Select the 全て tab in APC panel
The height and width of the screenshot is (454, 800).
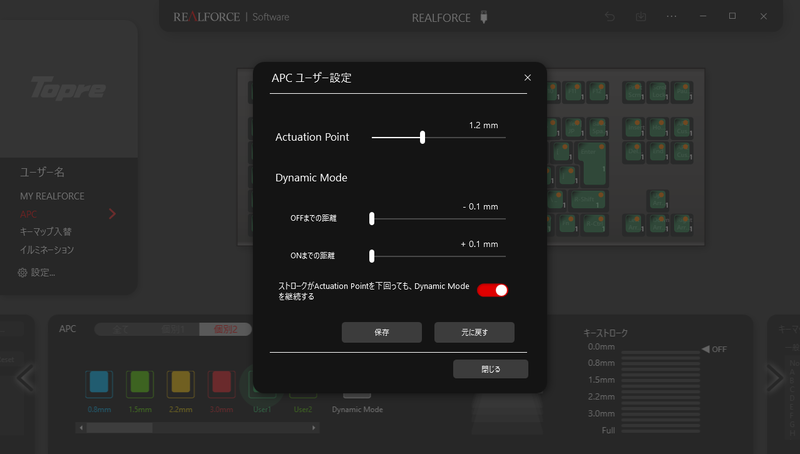click(x=121, y=329)
